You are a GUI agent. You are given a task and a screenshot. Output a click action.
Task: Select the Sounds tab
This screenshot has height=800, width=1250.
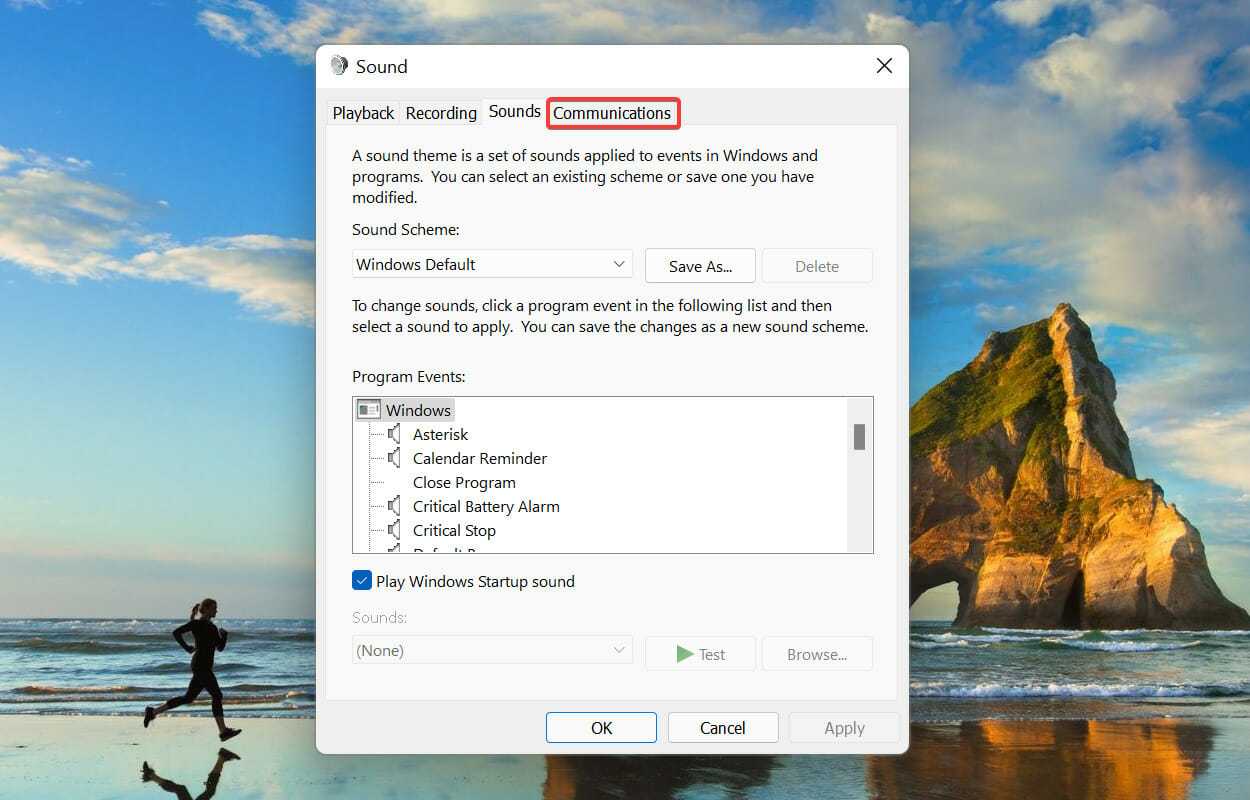pos(515,111)
